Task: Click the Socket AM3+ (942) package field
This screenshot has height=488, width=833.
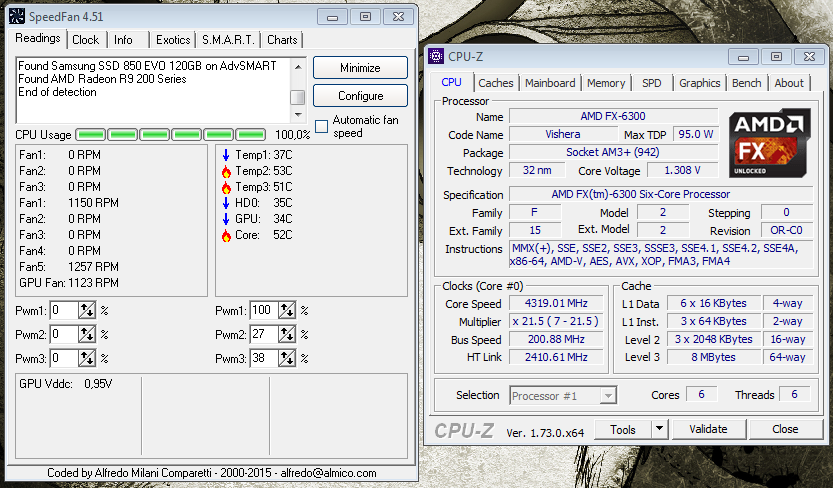Action: click(613, 152)
